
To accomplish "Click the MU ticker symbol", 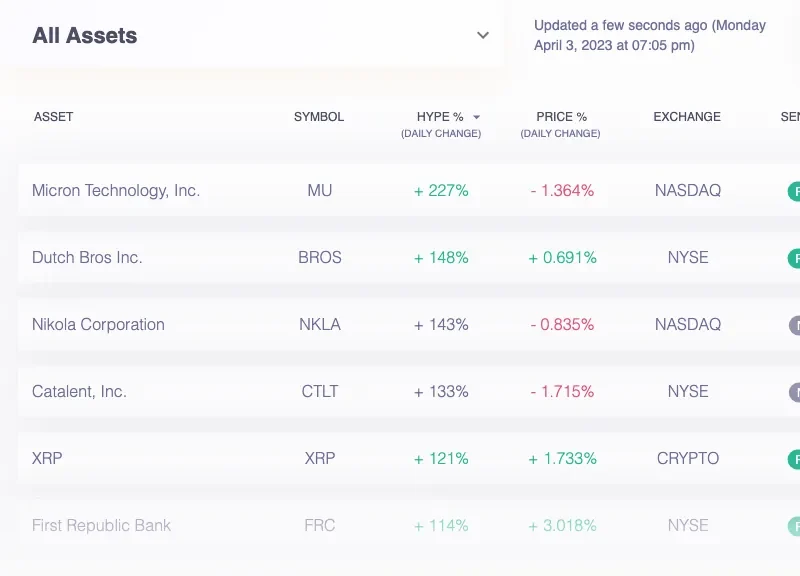I will (x=319, y=190).
